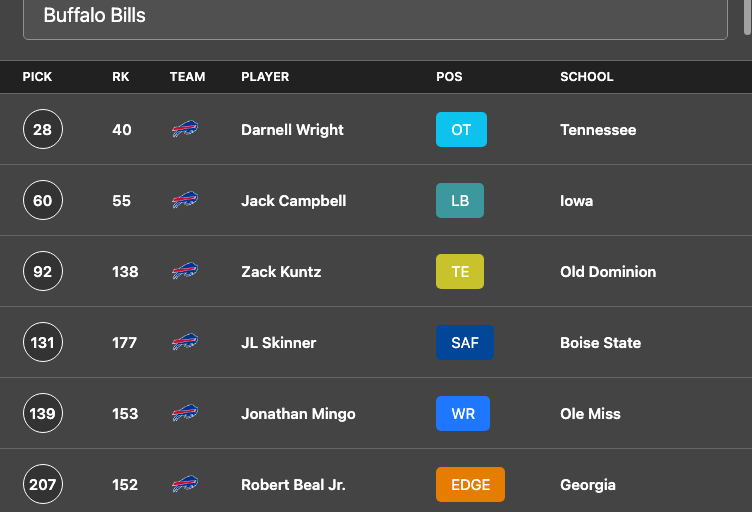Screen dimensions: 752x512
Task: Click the yellow TE position badge
Action: tap(460, 271)
